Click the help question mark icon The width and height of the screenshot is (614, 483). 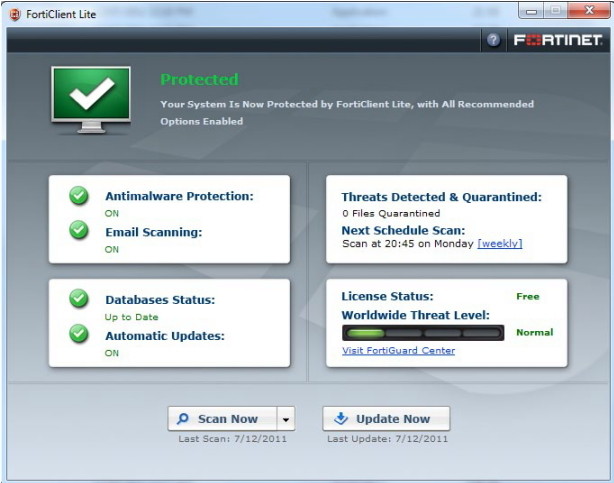pos(494,40)
